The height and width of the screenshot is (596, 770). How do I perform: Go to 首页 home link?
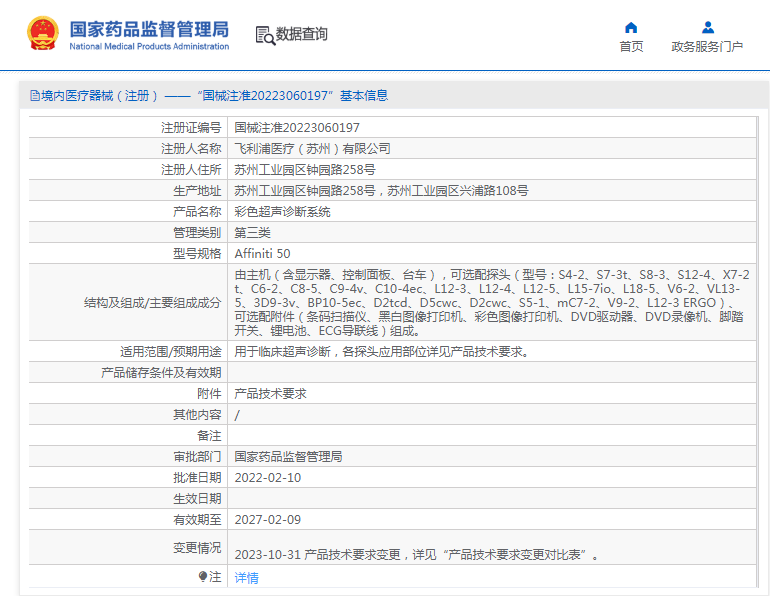(631, 47)
